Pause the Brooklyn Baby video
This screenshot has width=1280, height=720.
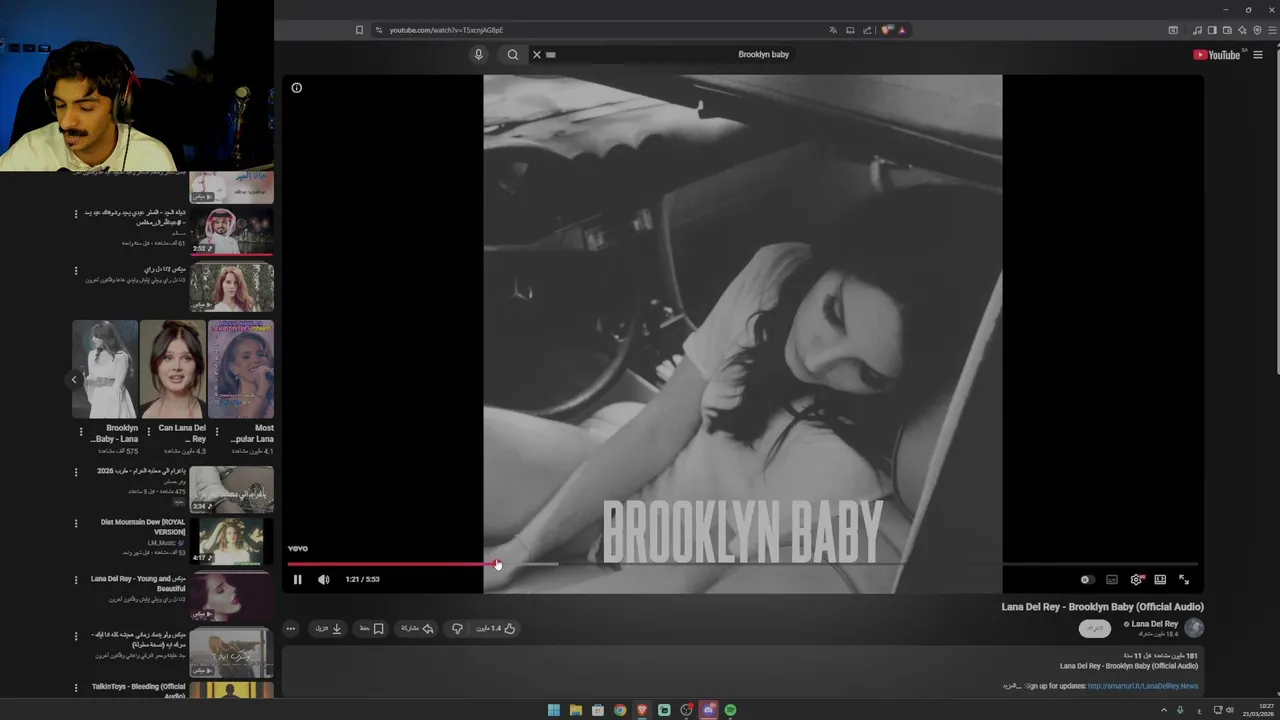click(x=297, y=579)
